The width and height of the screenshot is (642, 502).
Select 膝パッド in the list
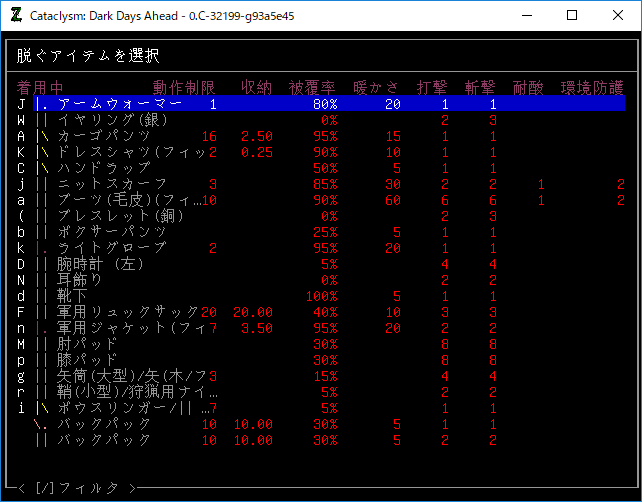(88, 360)
